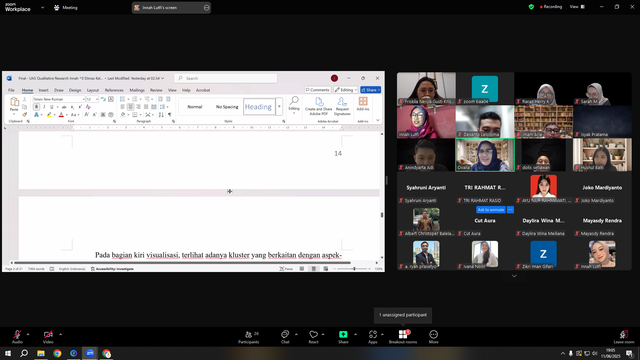
Task: Click the text highlight color button
Action: pyautogui.click(x=49, y=115)
